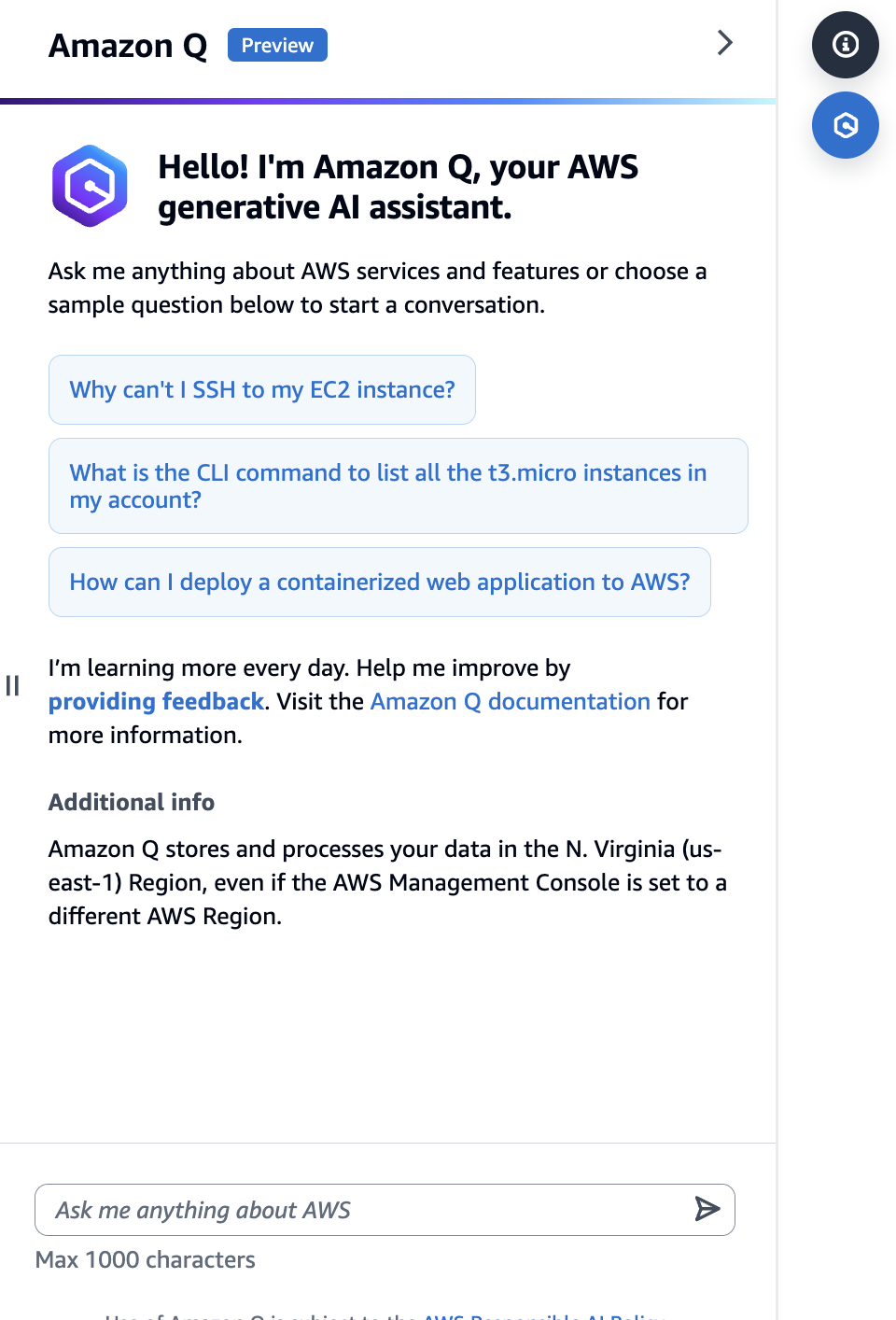Open the info icon in the top right

point(845,44)
